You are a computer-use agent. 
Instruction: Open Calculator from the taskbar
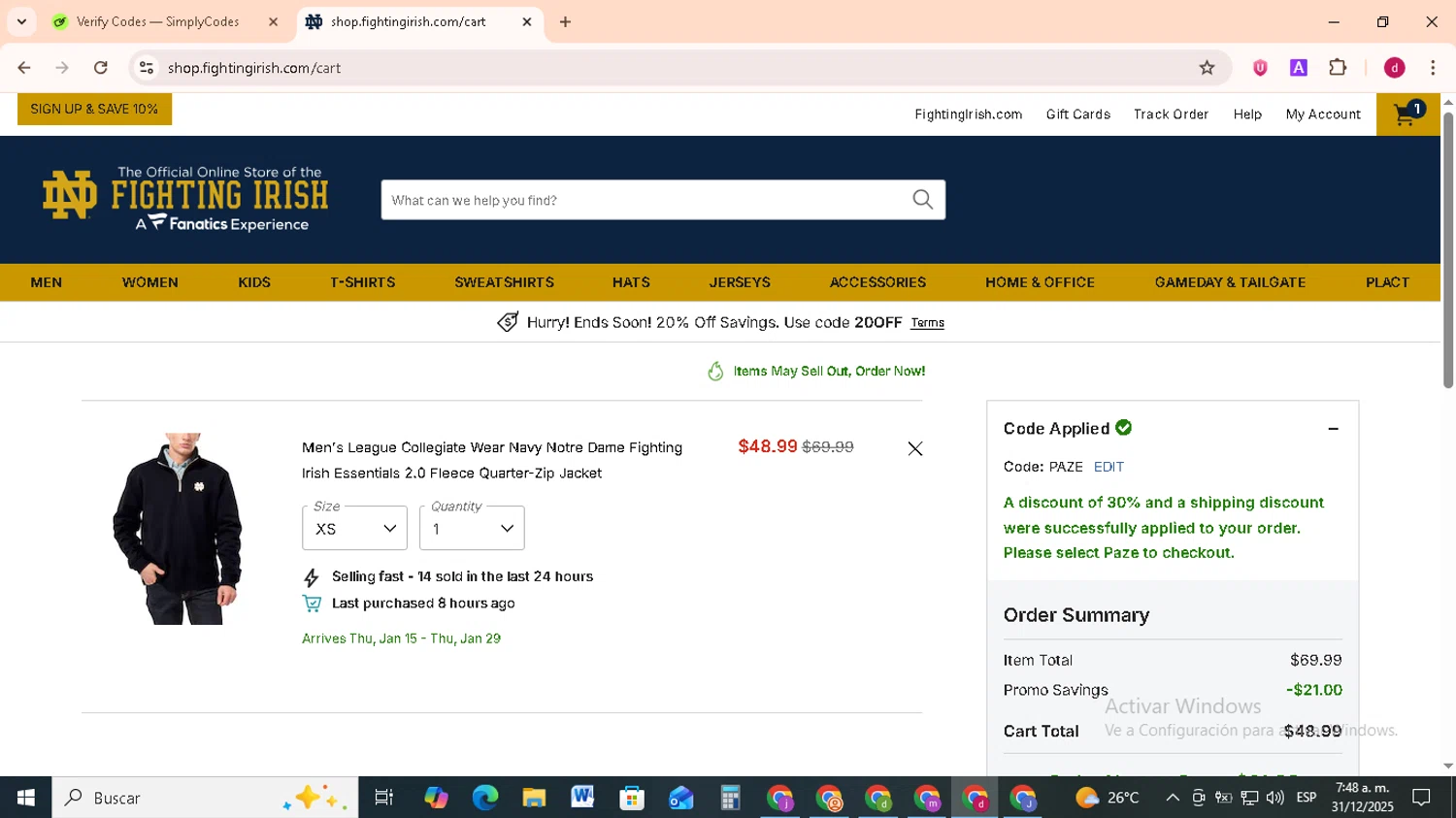point(730,798)
